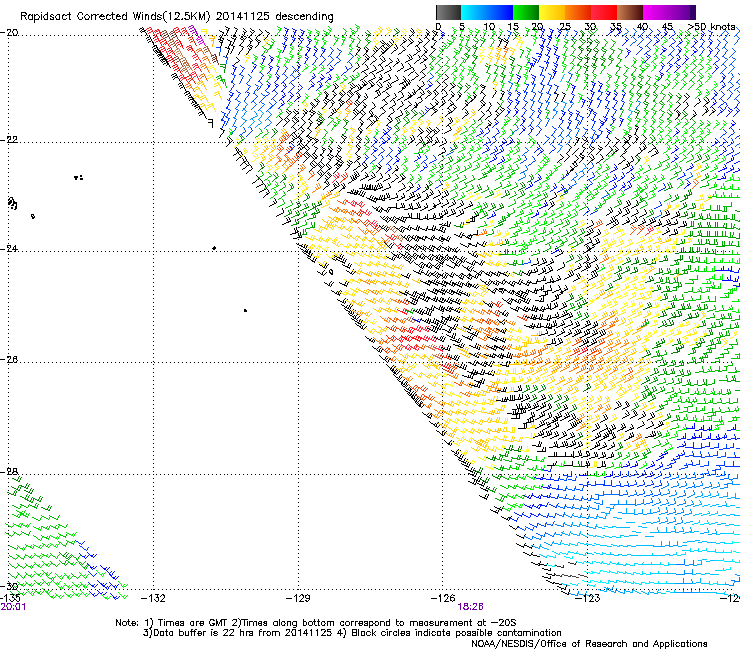Screen dimensions: 740x650
Task: Click the '-24' latitude axis label
Action: pyautogui.click(x=9, y=248)
